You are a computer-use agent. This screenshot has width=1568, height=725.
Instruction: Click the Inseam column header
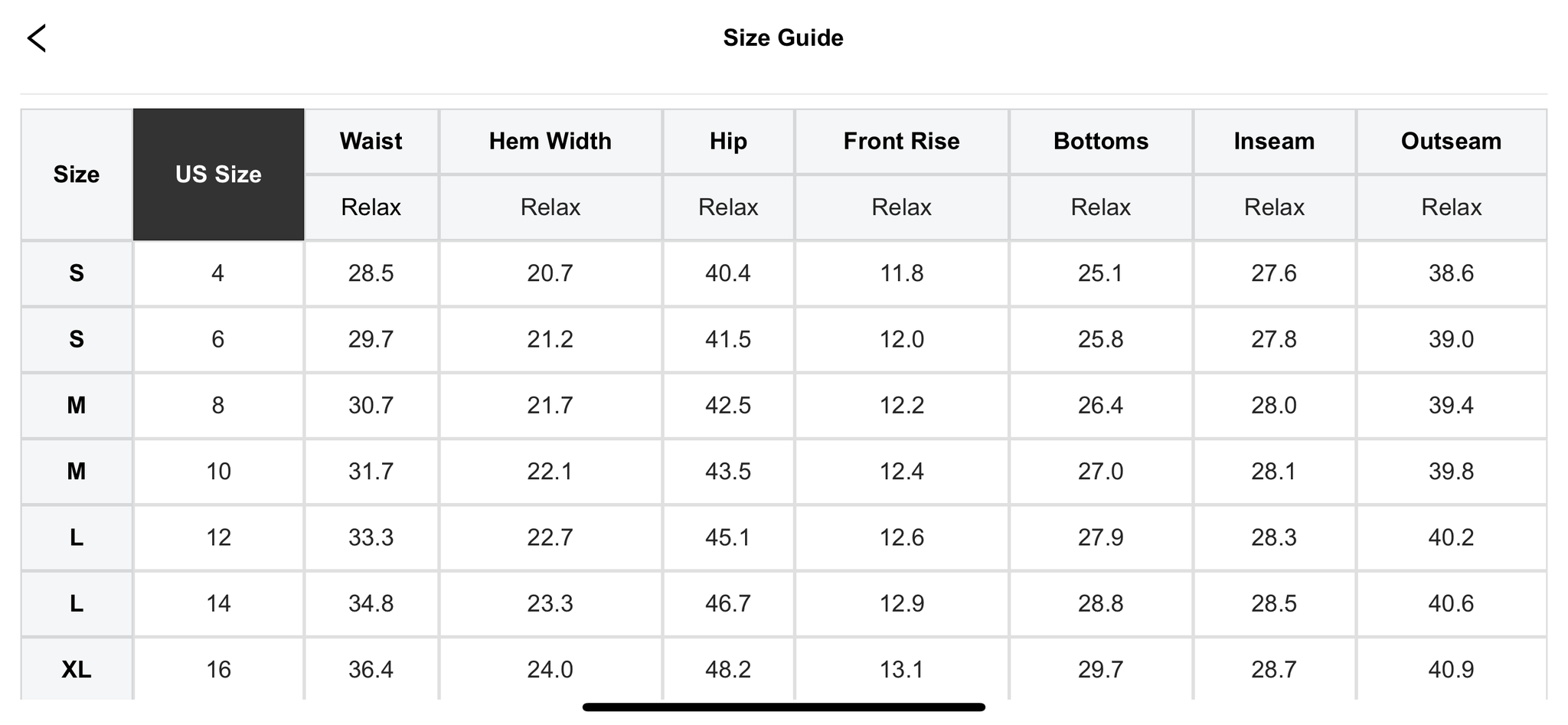(1274, 141)
